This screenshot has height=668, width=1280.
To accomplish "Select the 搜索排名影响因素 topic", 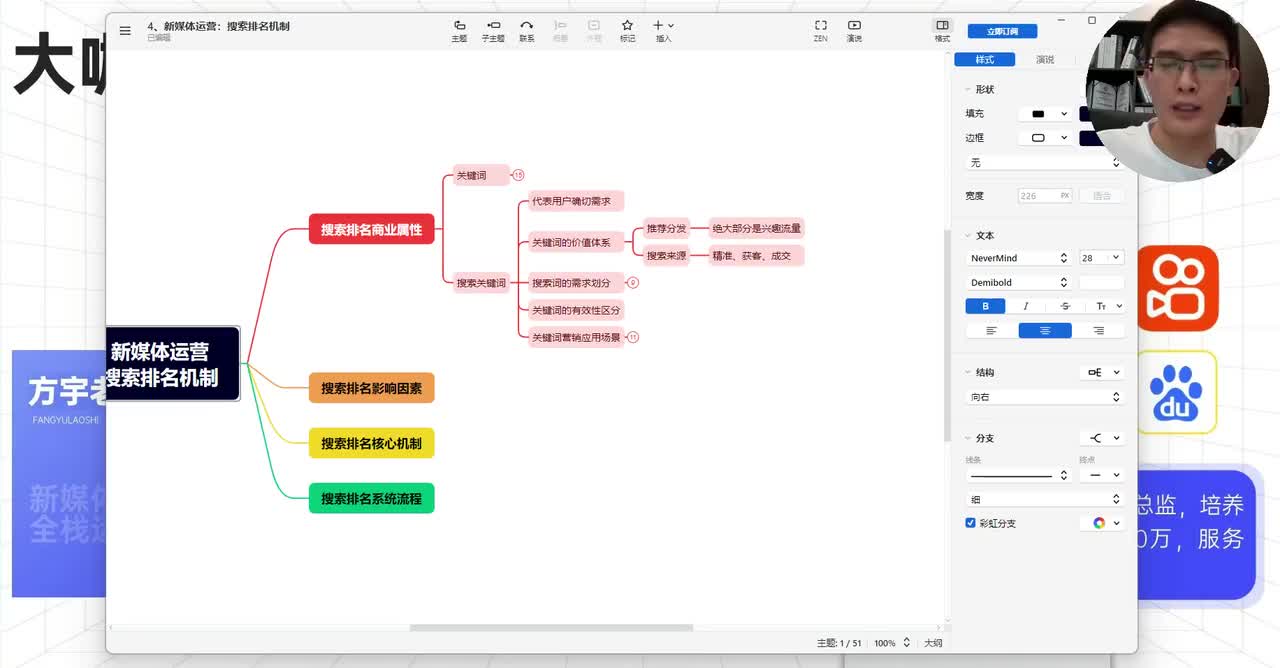I will click(371, 388).
